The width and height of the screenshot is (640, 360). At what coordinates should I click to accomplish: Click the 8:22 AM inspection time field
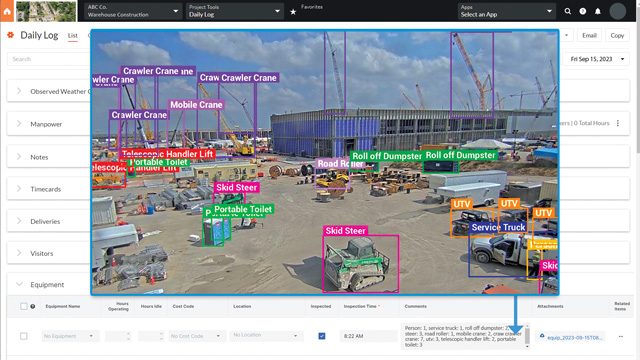[368, 336]
